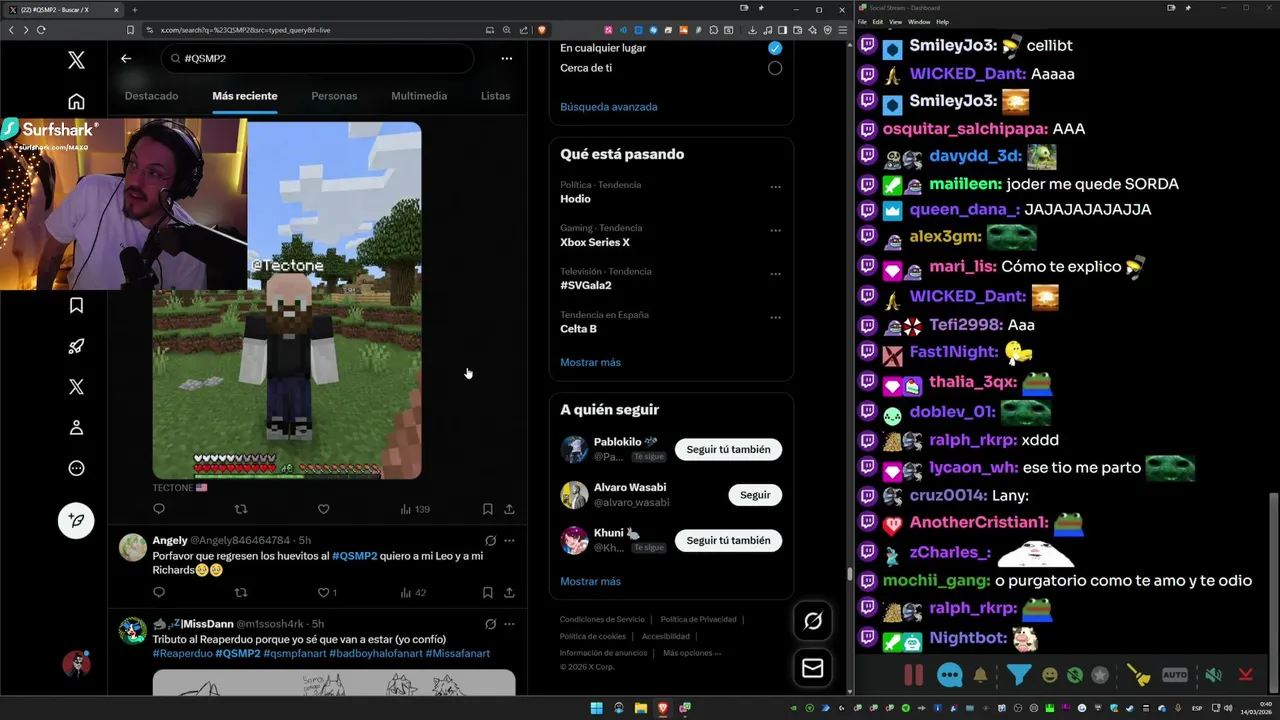Click 'Seguir tú también' for Pablokilo
This screenshot has height=720, width=1280.
point(728,450)
